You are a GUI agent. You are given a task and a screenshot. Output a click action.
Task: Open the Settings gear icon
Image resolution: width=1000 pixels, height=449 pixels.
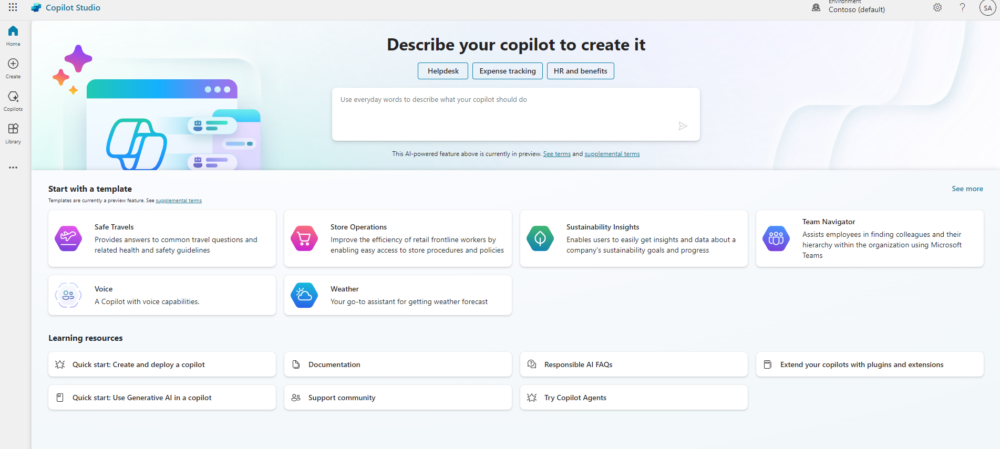[937, 7]
